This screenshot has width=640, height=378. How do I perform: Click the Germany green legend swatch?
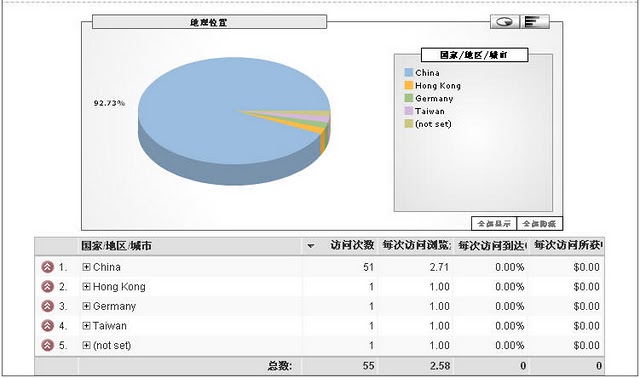[x=409, y=98]
